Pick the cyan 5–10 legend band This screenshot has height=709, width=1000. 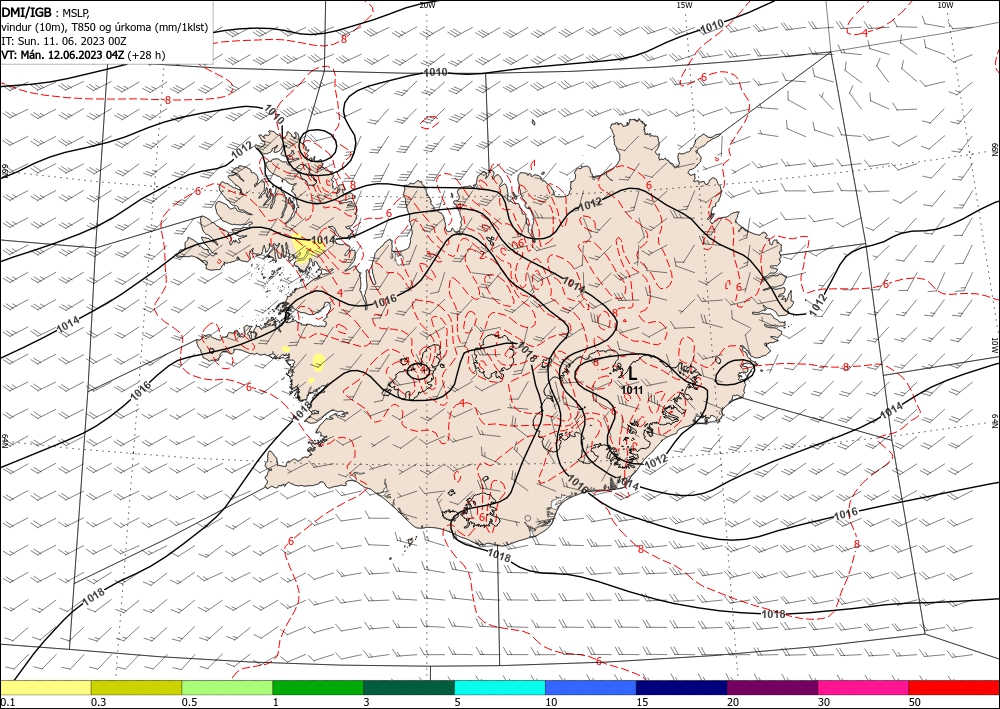coord(500,687)
